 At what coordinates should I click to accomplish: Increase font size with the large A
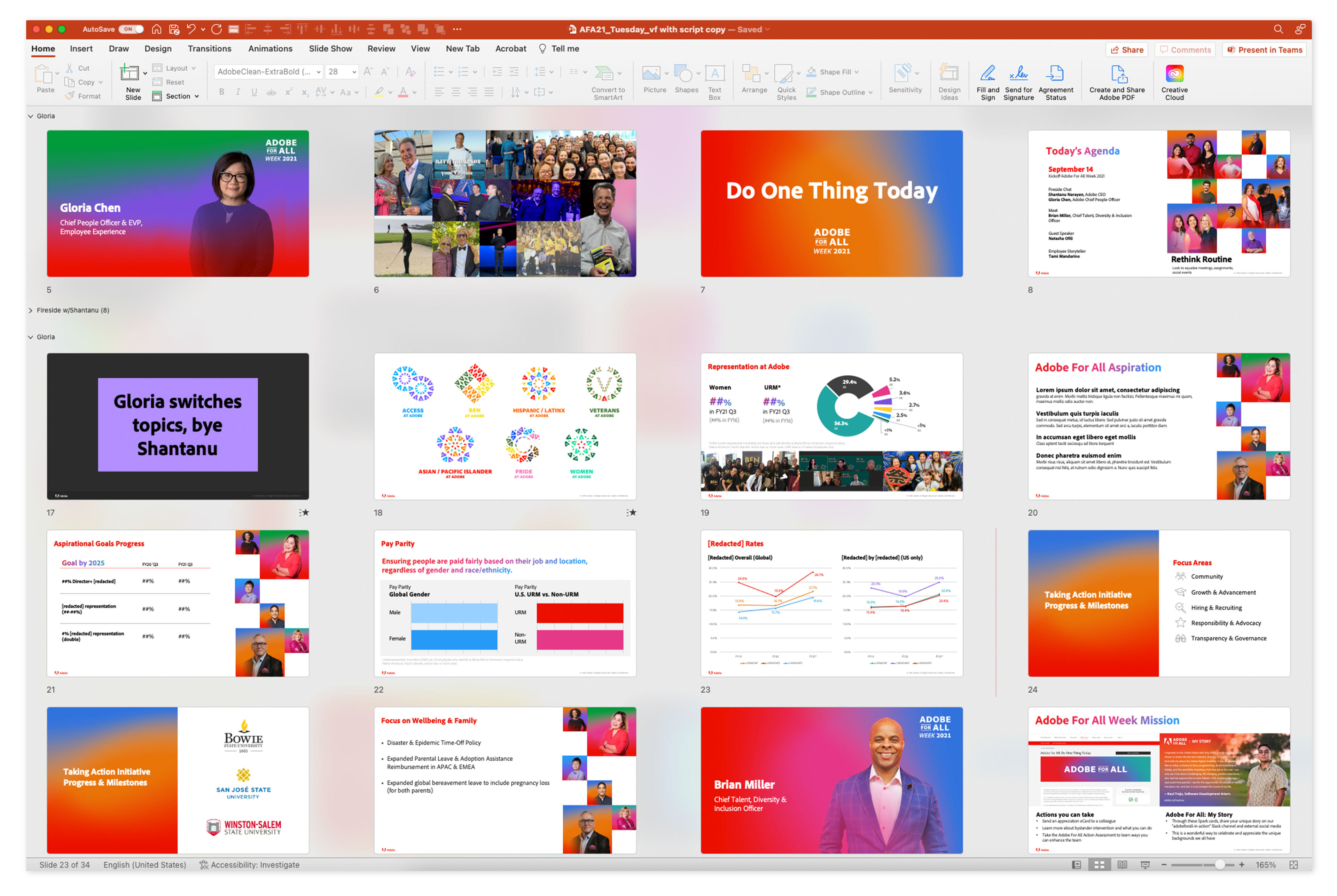point(368,71)
